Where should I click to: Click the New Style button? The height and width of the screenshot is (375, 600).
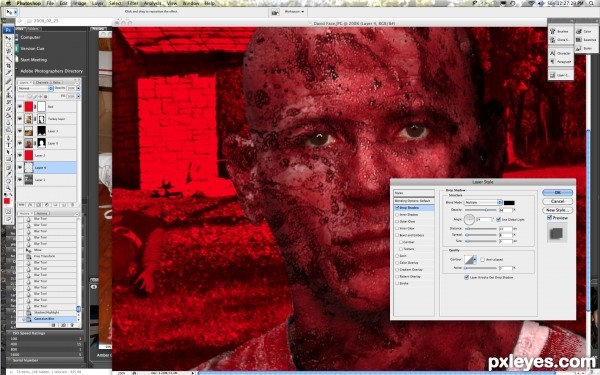pyautogui.click(x=558, y=210)
